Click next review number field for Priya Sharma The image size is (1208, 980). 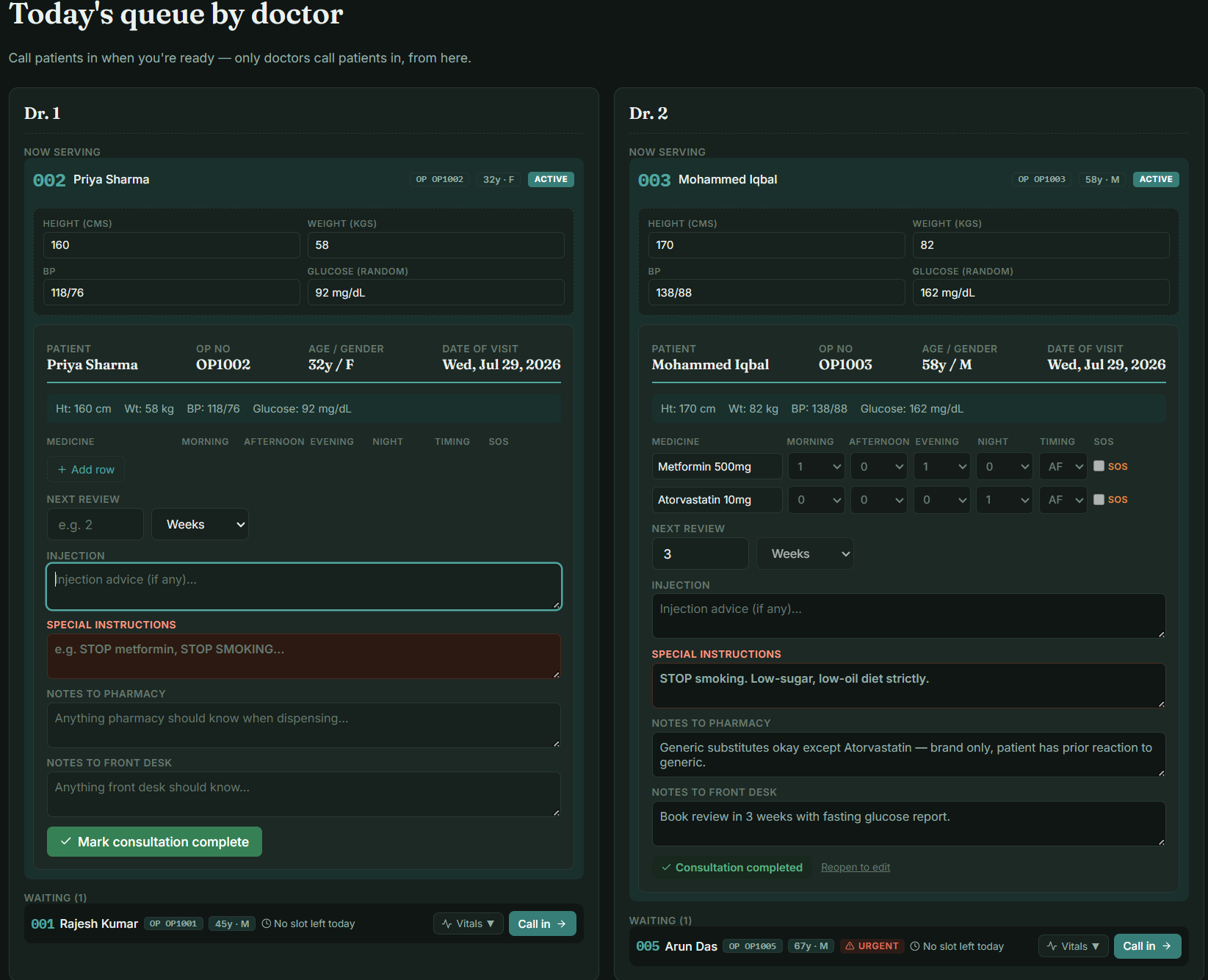click(x=95, y=524)
